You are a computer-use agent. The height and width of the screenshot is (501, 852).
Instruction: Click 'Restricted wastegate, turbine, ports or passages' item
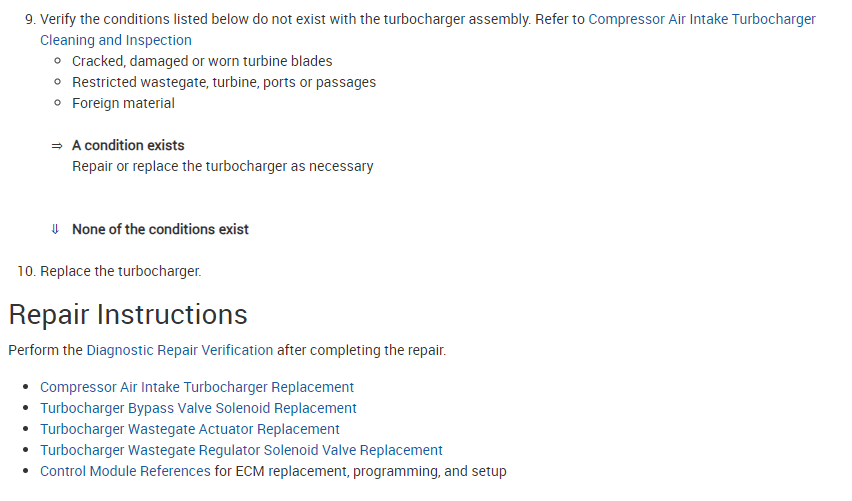(224, 82)
